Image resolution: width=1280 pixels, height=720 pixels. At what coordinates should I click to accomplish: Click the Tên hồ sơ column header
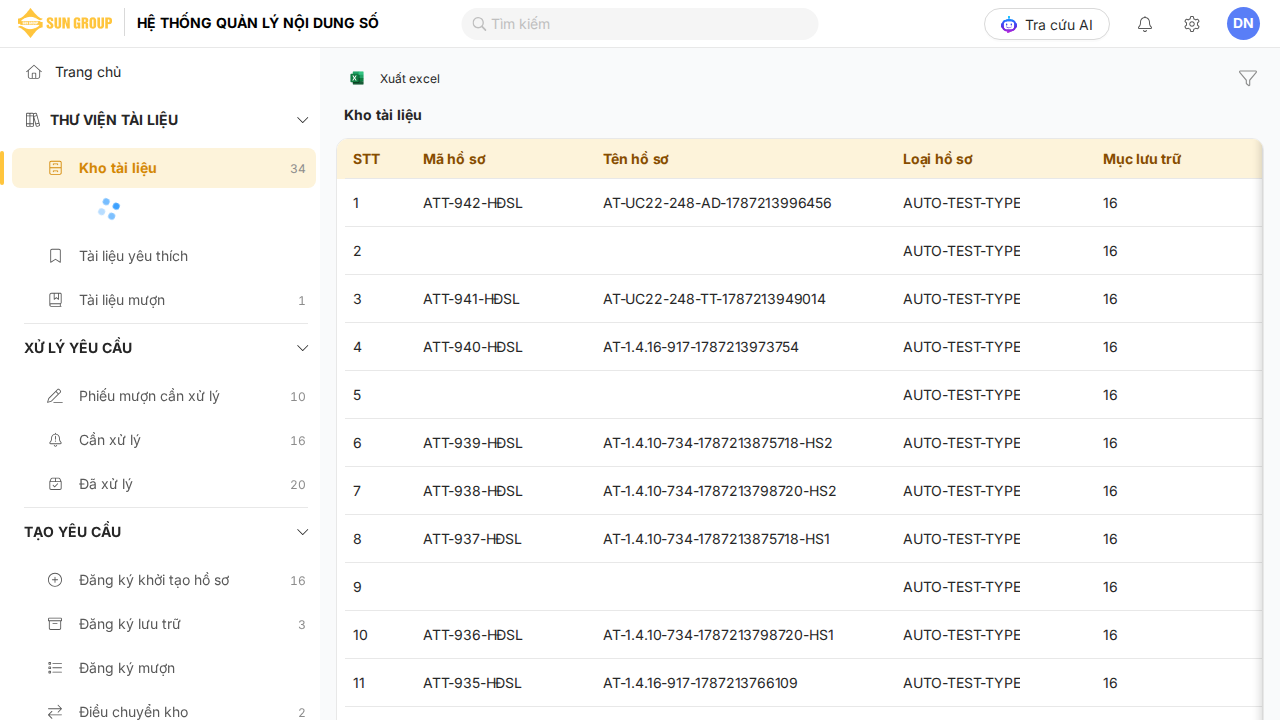coord(636,159)
